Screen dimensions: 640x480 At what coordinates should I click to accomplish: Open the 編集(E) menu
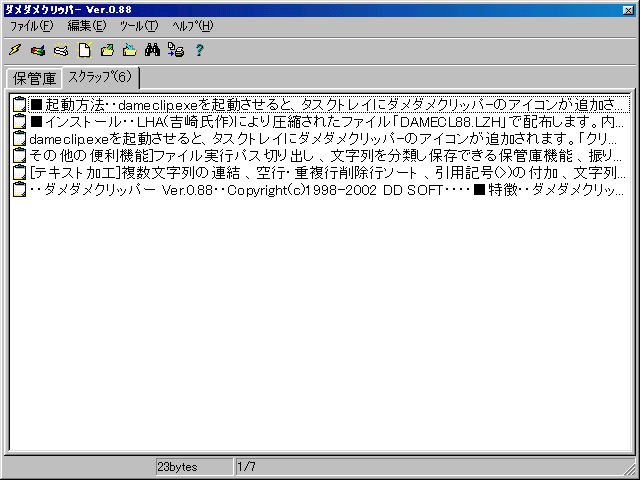(x=87, y=26)
